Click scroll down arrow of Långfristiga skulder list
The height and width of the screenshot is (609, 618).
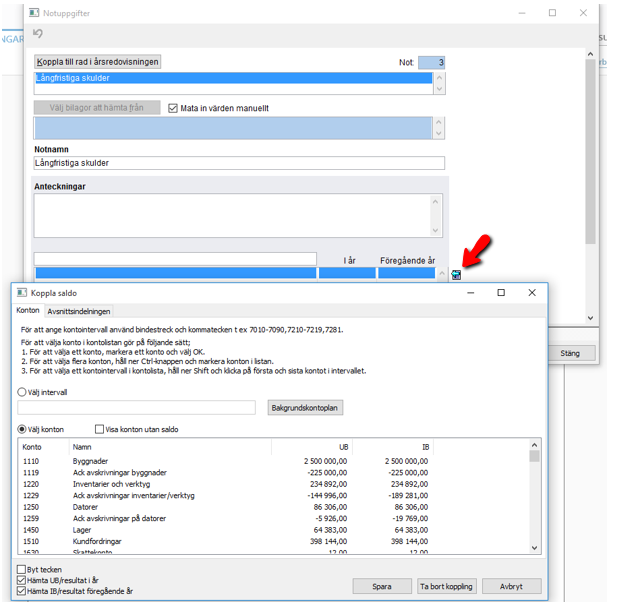click(439, 89)
